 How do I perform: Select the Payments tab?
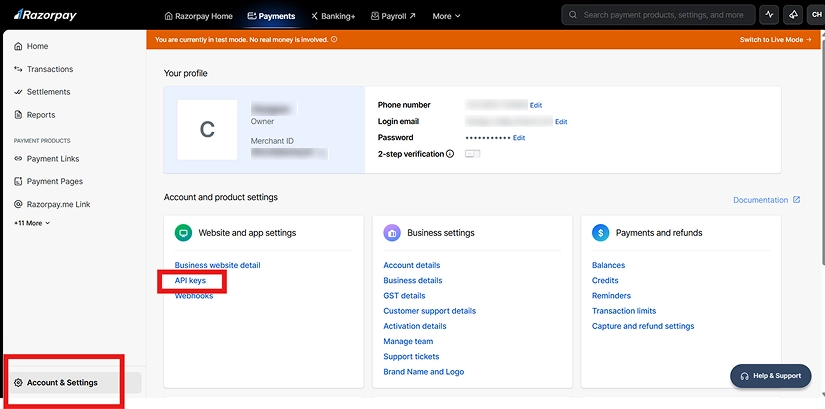pos(271,16)
